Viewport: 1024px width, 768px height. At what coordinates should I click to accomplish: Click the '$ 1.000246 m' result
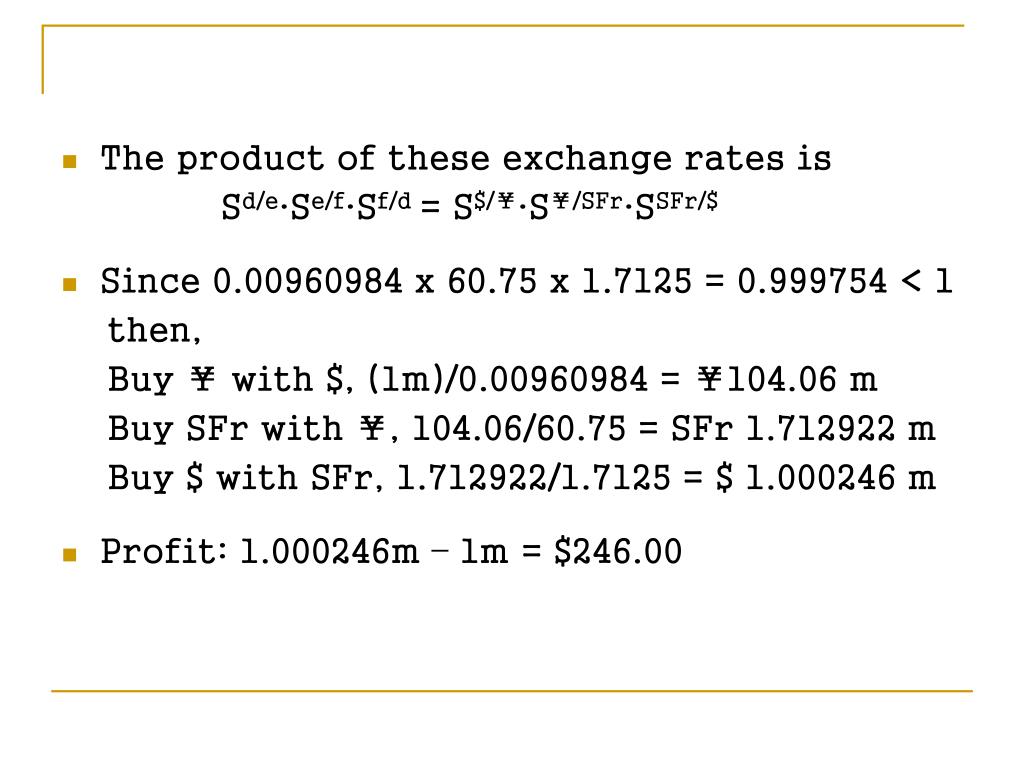pyautogui.click(x=825, y=477)
